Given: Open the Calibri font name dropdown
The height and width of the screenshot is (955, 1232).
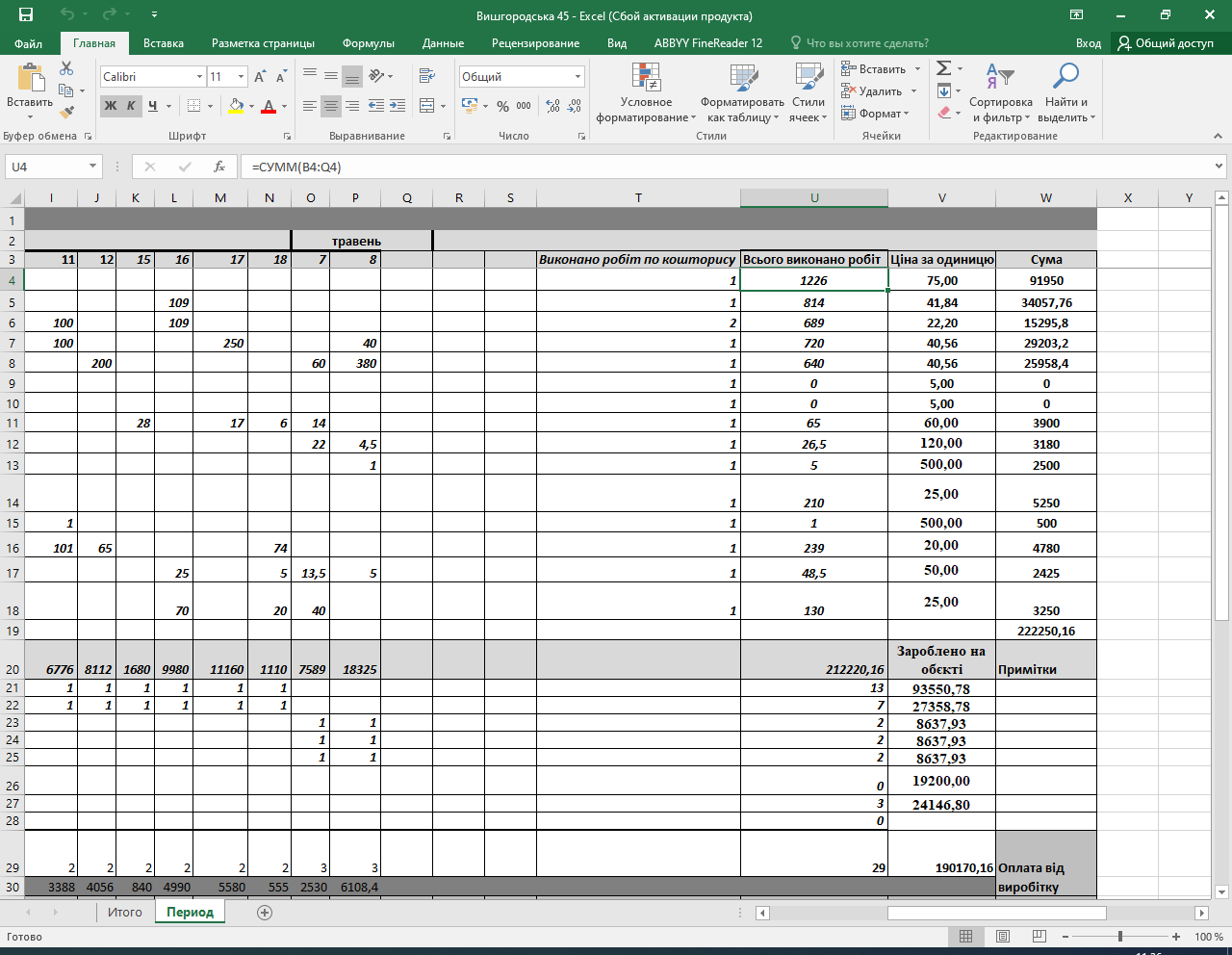Looking at the screenshot, I should coord(199,76).
